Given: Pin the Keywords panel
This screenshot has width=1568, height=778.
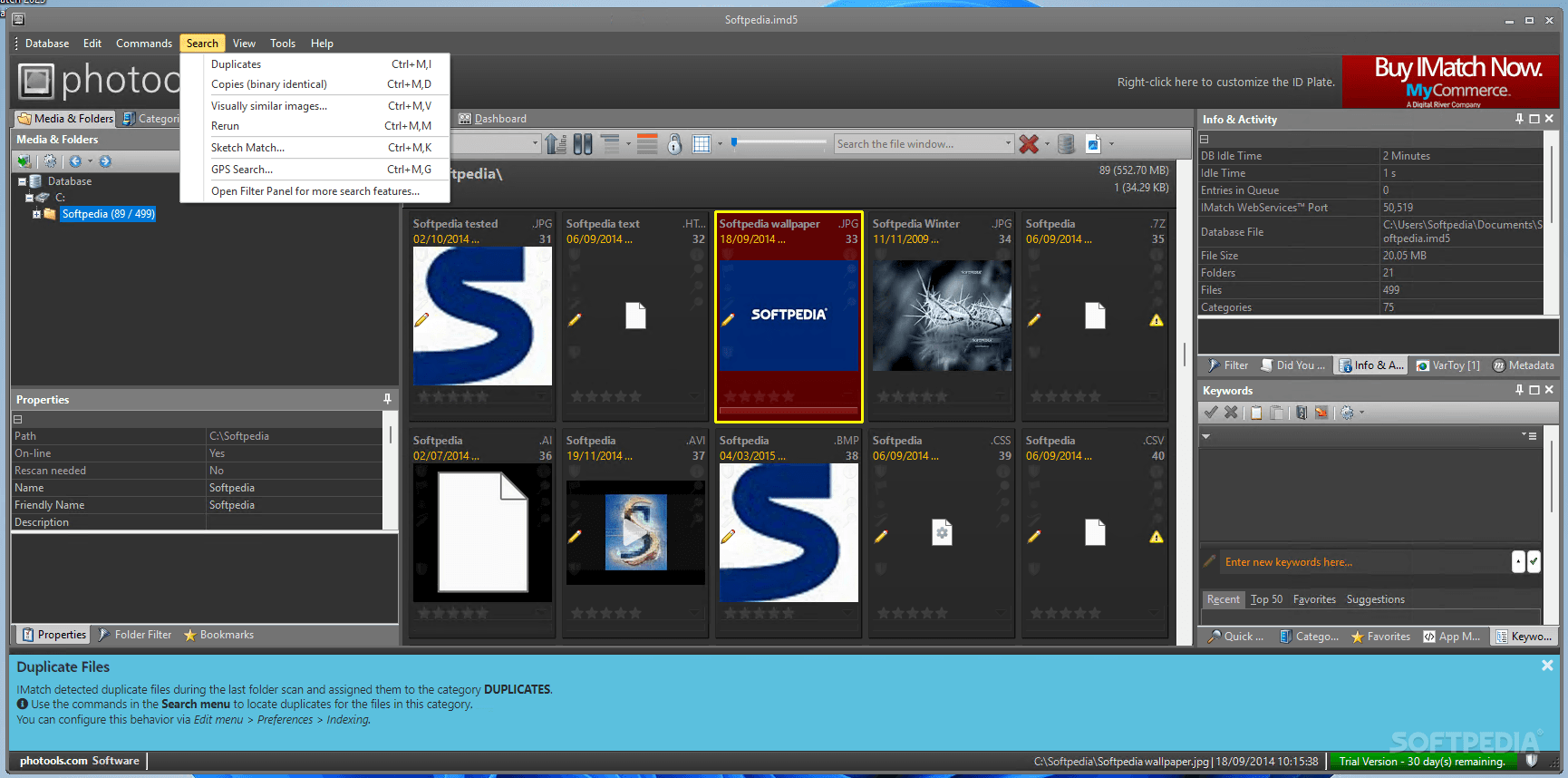Looking at the screenshot, I should 1519,390.
